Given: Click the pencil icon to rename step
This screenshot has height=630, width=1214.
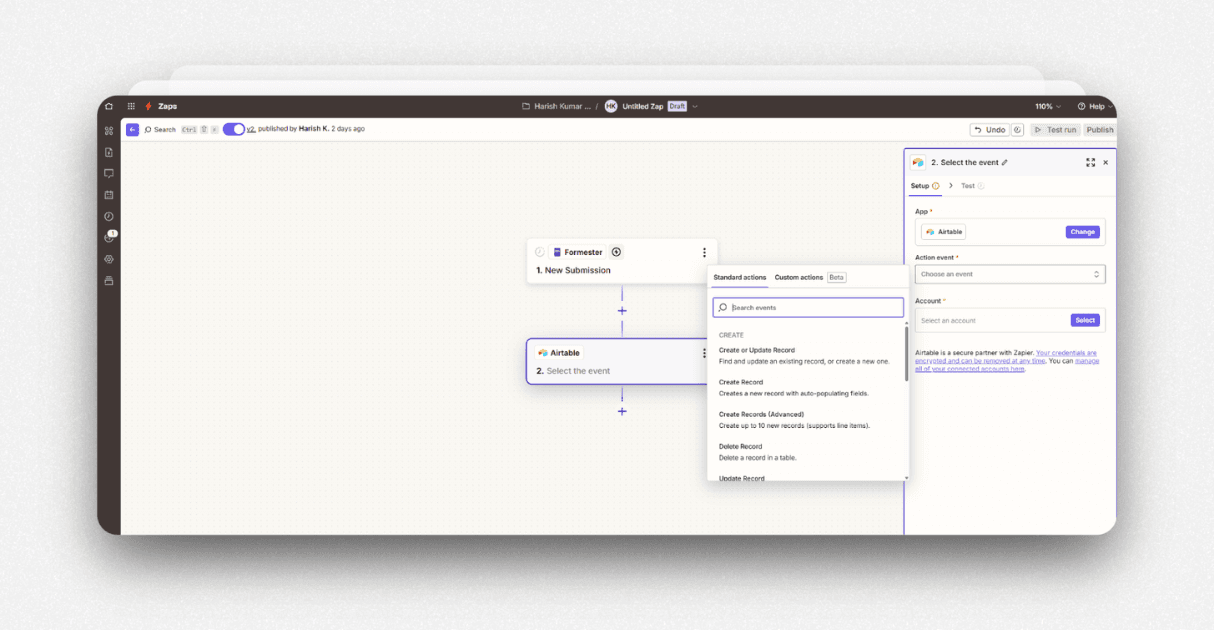Looking at the screenshot, I should pos(1005,162).
